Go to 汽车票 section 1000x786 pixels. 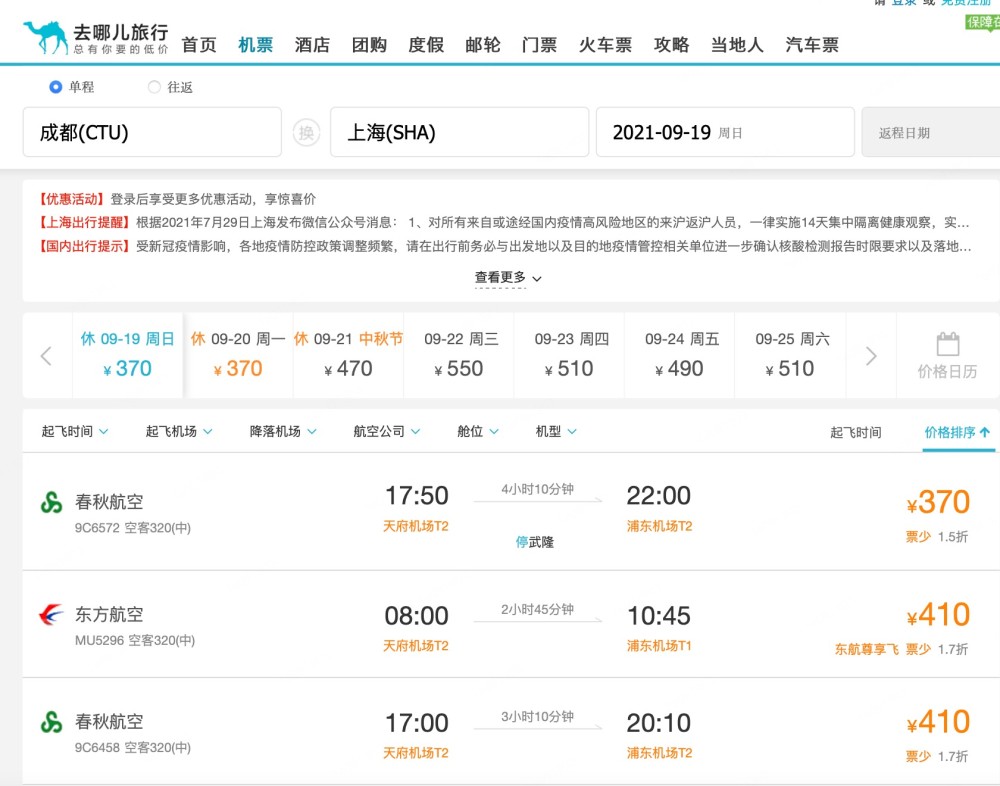click(812, 45)
